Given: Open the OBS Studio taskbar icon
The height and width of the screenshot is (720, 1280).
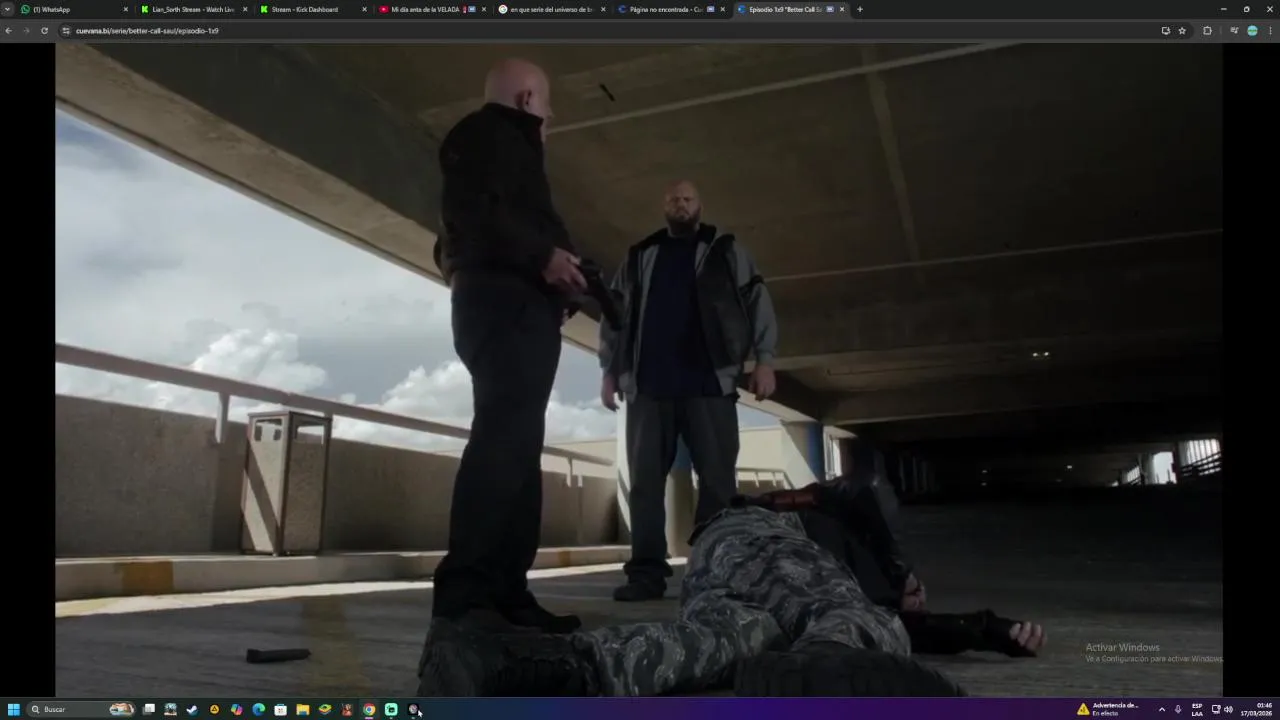Looking at the screenshot, I should coord(413,709).
